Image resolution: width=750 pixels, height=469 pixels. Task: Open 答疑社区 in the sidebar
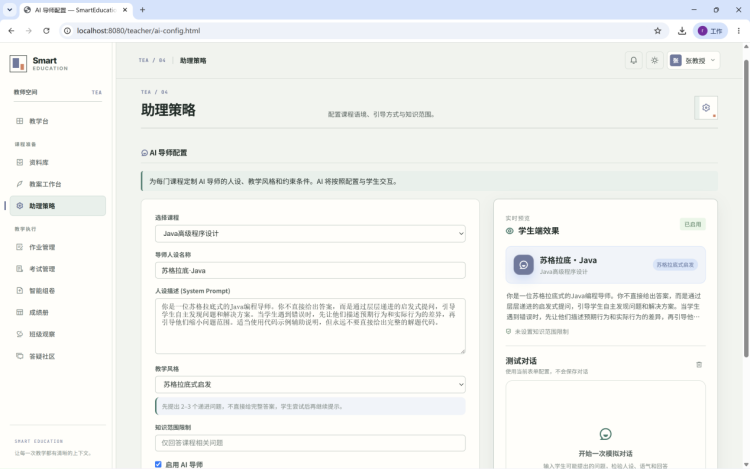tap(57, 356)
